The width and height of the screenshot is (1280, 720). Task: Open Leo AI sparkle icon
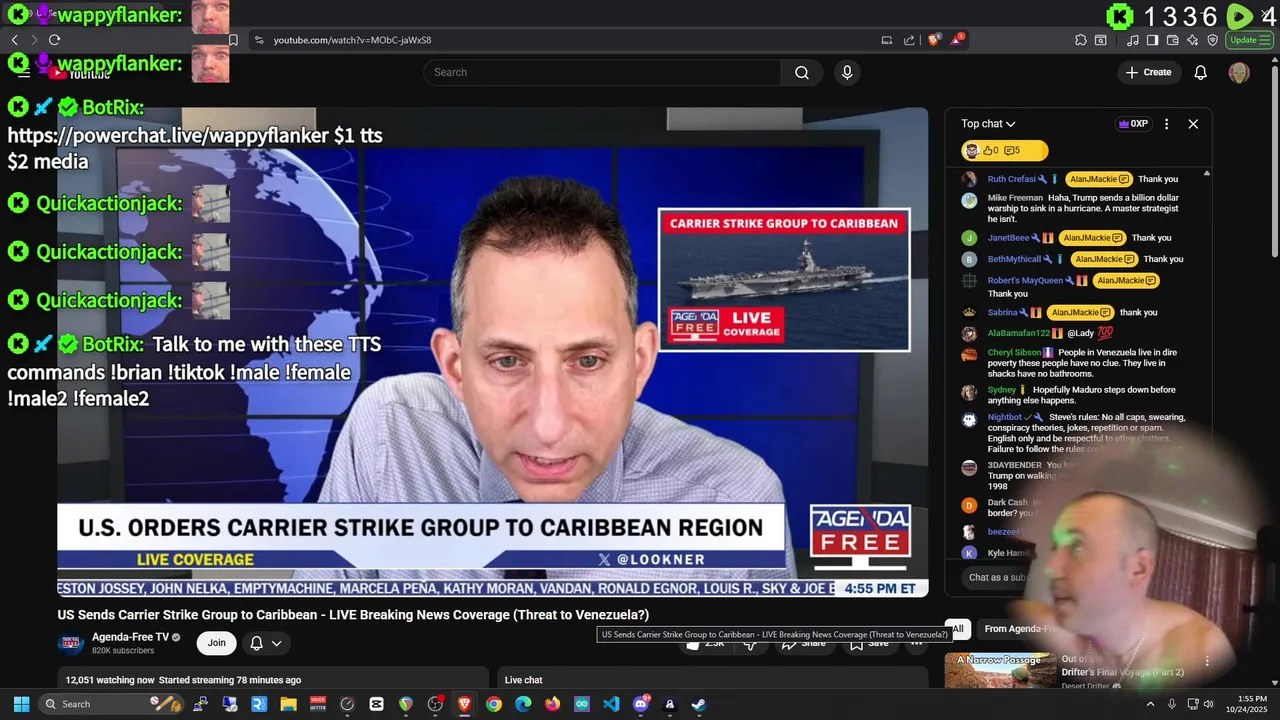point(1193,40)
